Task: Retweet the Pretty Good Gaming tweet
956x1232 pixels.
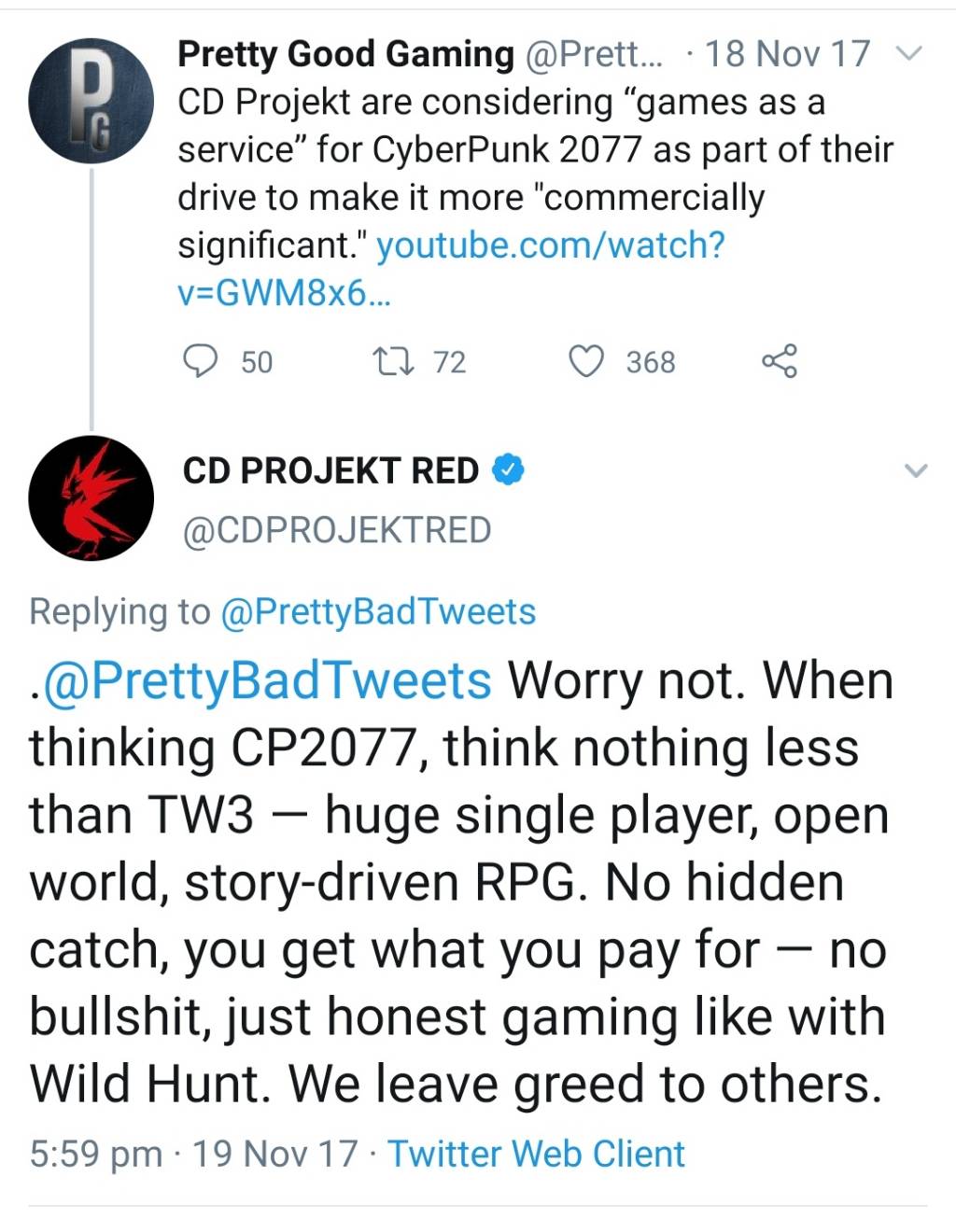Action: [x=392, y=361]
